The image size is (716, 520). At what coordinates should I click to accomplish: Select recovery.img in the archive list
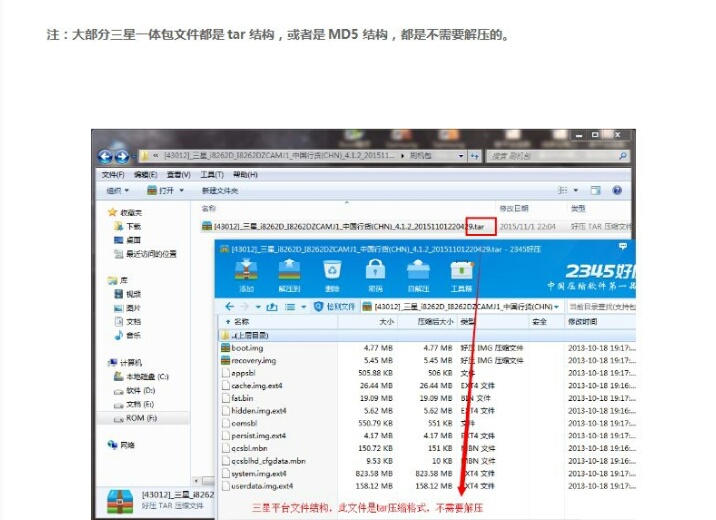coord(249,361)
